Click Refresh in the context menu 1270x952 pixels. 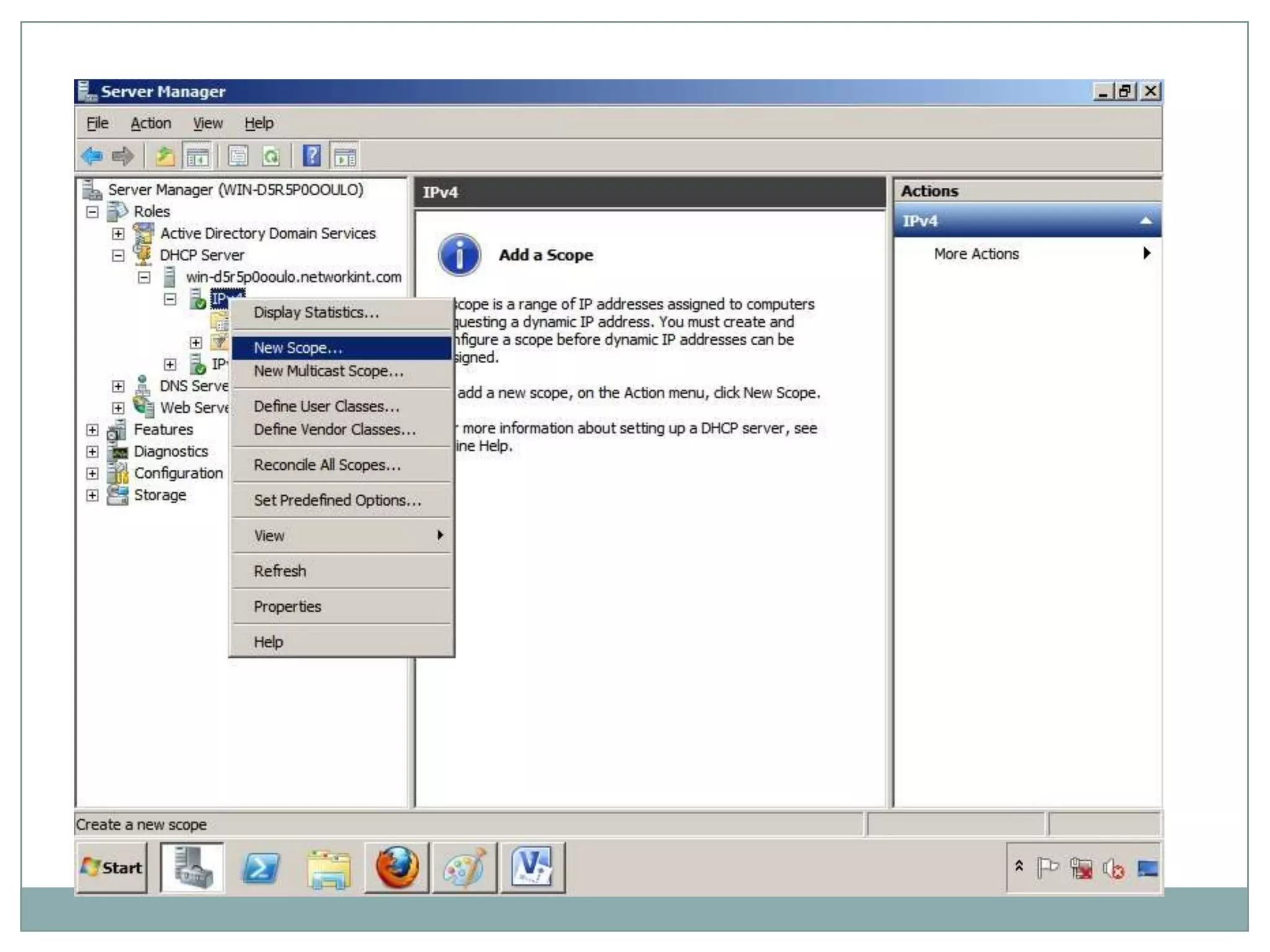[x=342, y=571]
